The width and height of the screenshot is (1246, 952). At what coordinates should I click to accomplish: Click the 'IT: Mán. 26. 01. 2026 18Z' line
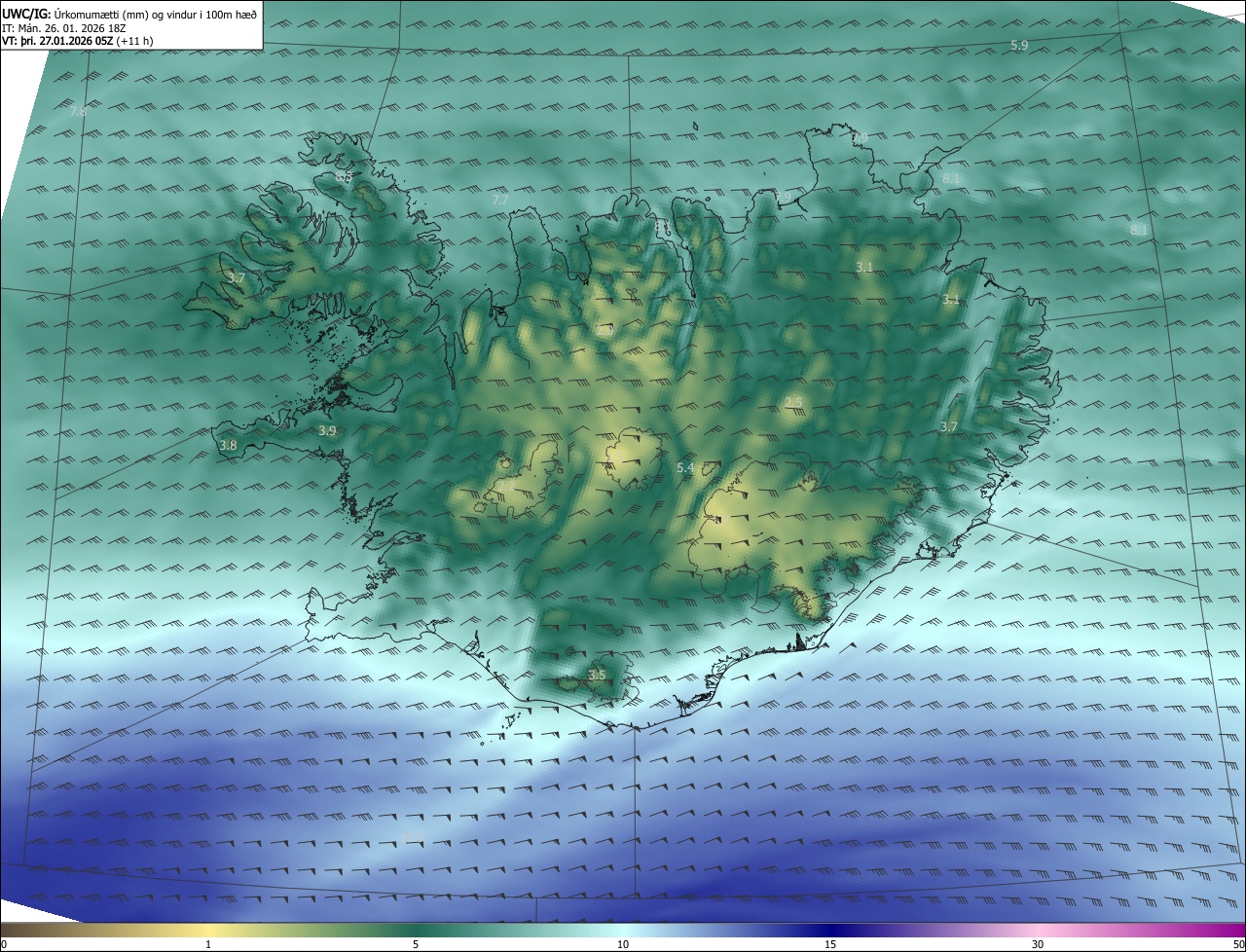pyautogui.click(x=66, y=28)
